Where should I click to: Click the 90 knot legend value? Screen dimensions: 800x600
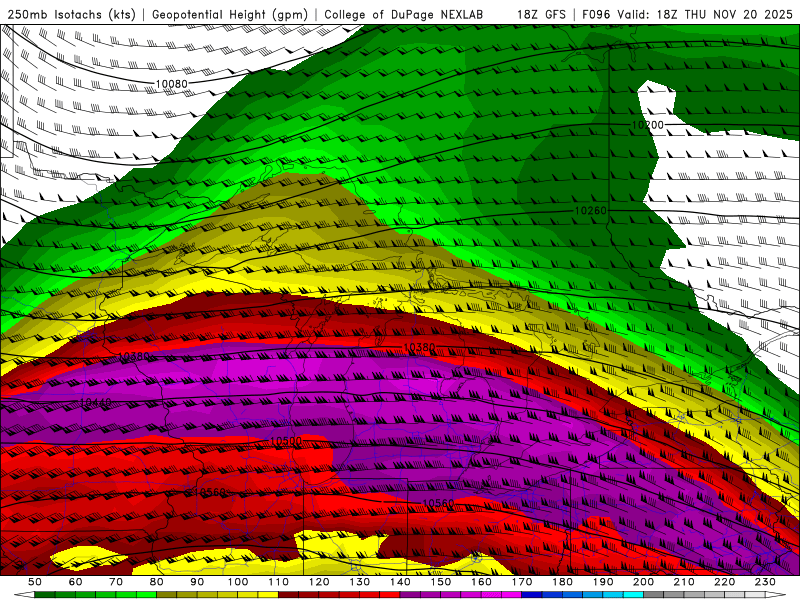(197, 582)
